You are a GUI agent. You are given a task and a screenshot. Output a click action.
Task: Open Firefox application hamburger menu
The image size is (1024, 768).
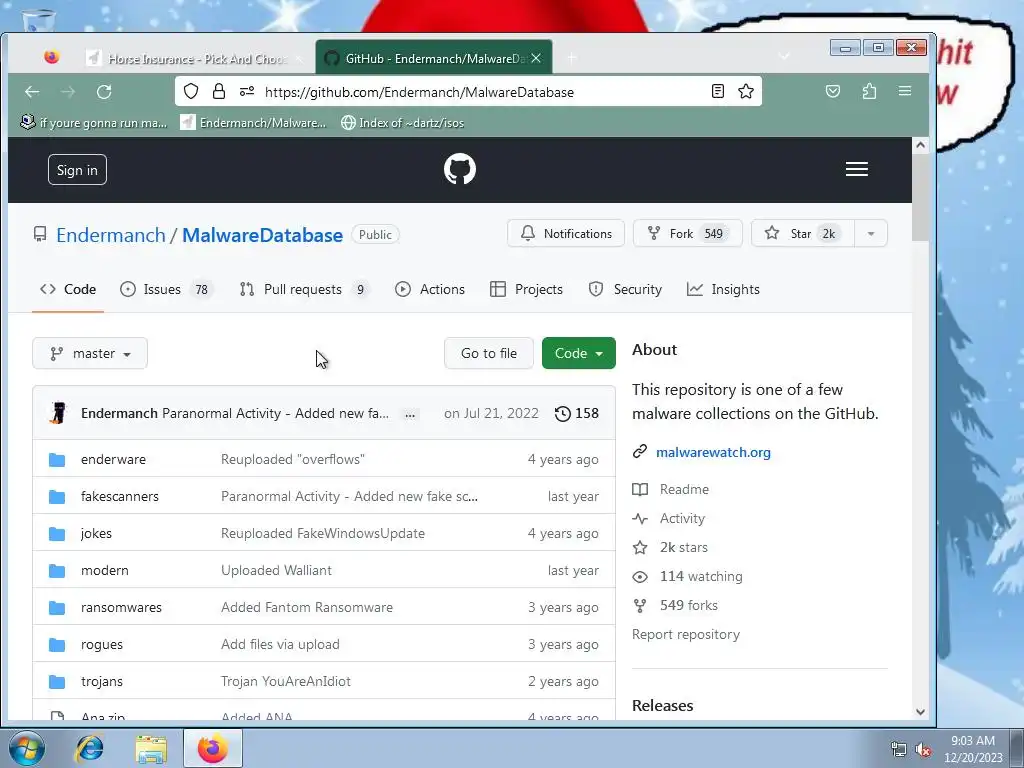coord(904,91)
